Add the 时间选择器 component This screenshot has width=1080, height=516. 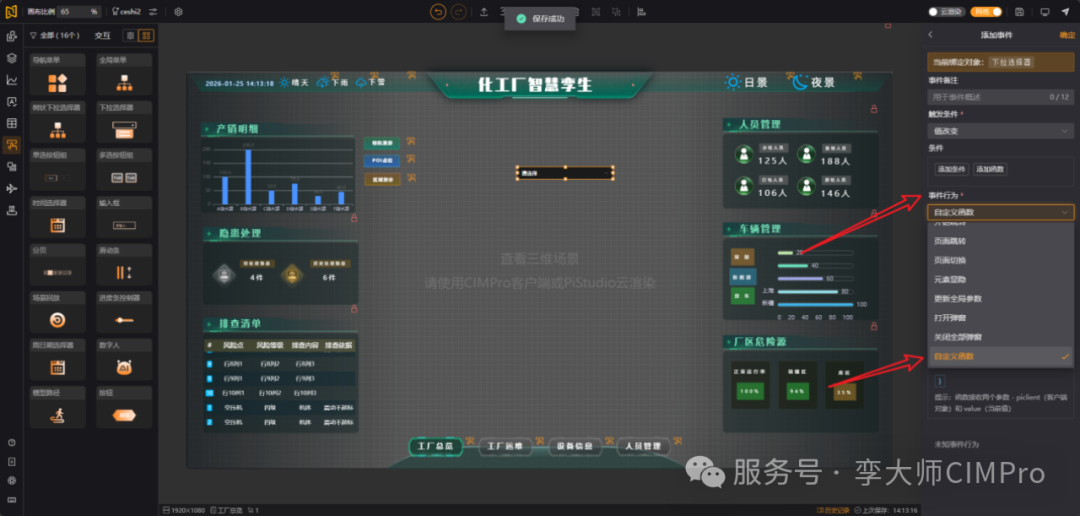(x=57, y=217)
